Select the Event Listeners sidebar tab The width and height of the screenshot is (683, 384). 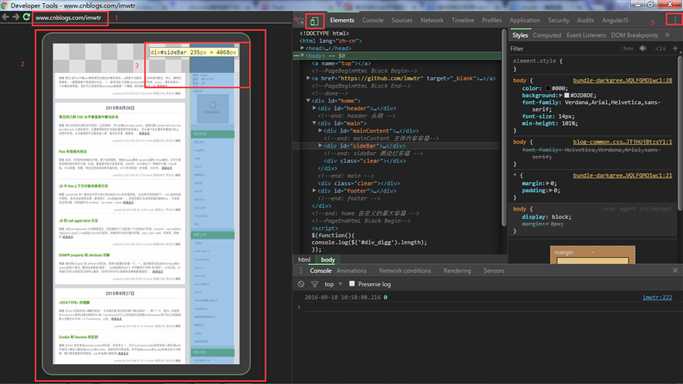(586, 36)
